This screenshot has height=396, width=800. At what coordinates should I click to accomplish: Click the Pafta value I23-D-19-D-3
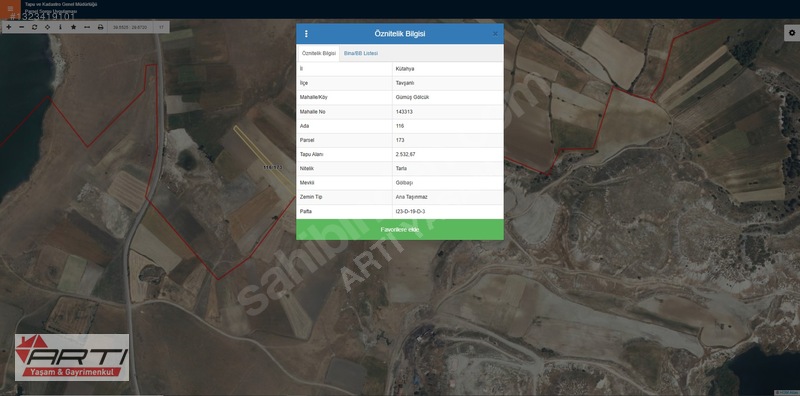[410, 211]
